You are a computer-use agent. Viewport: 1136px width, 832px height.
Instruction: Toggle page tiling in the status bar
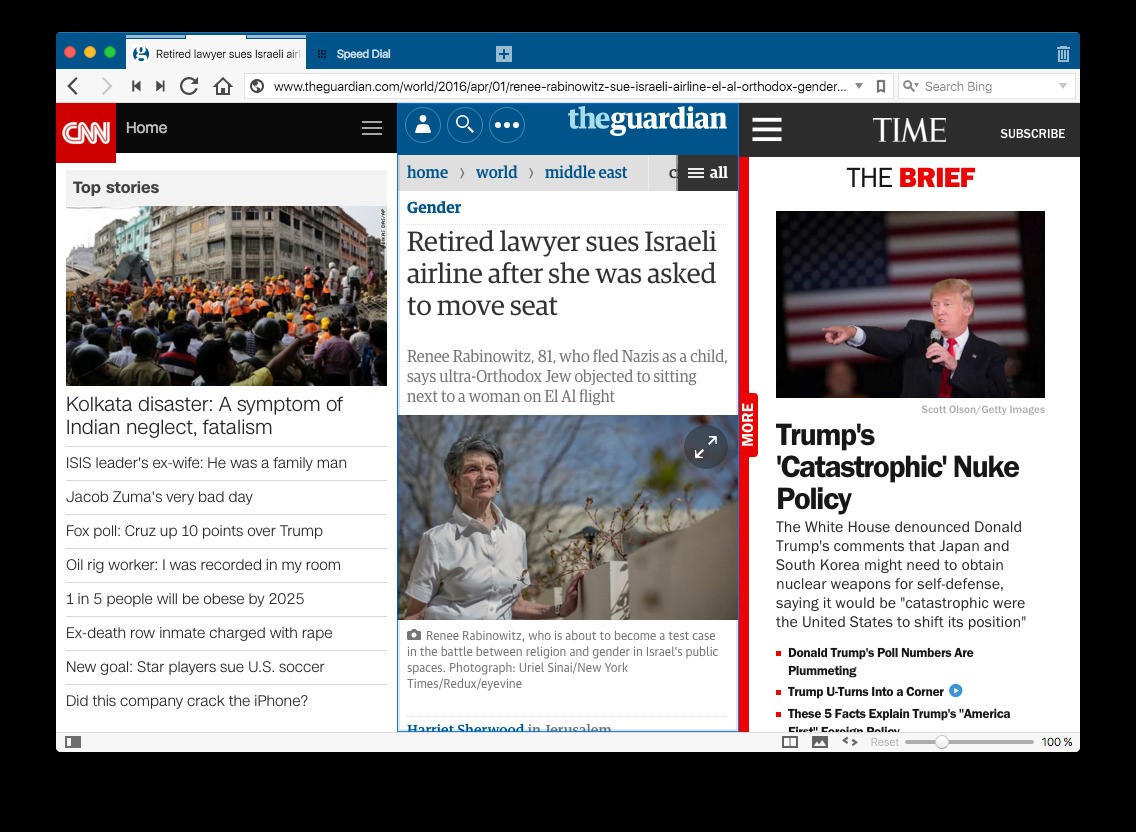789,741
